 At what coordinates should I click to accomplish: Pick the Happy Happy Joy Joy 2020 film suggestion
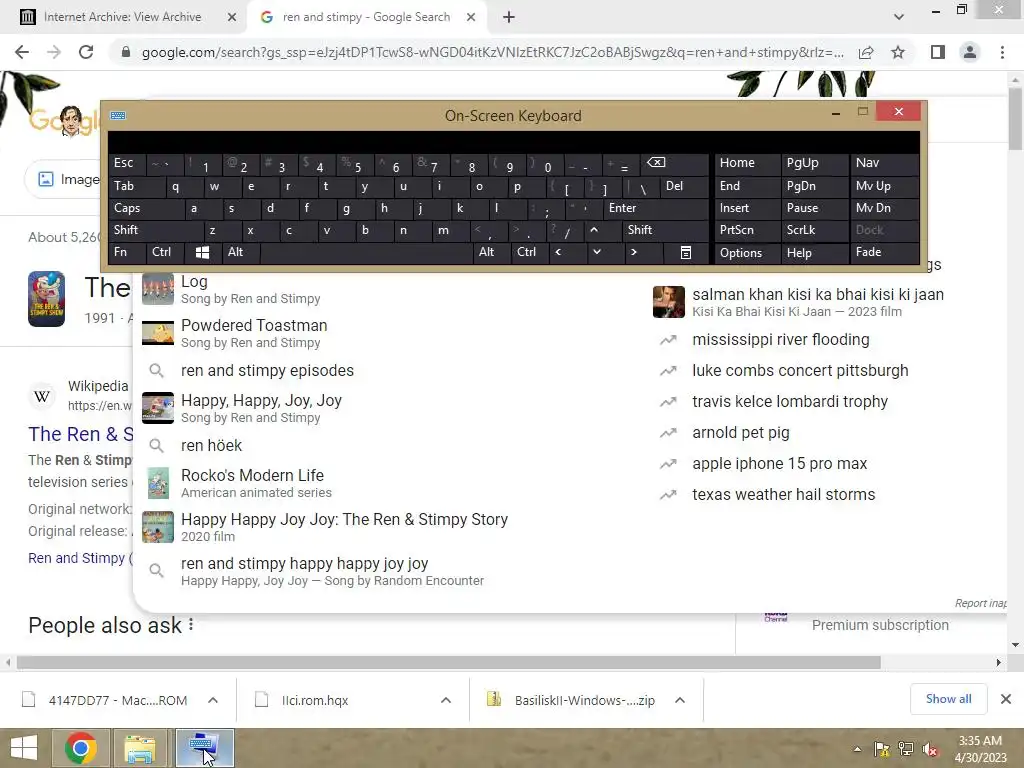click(x=385, y=527)
